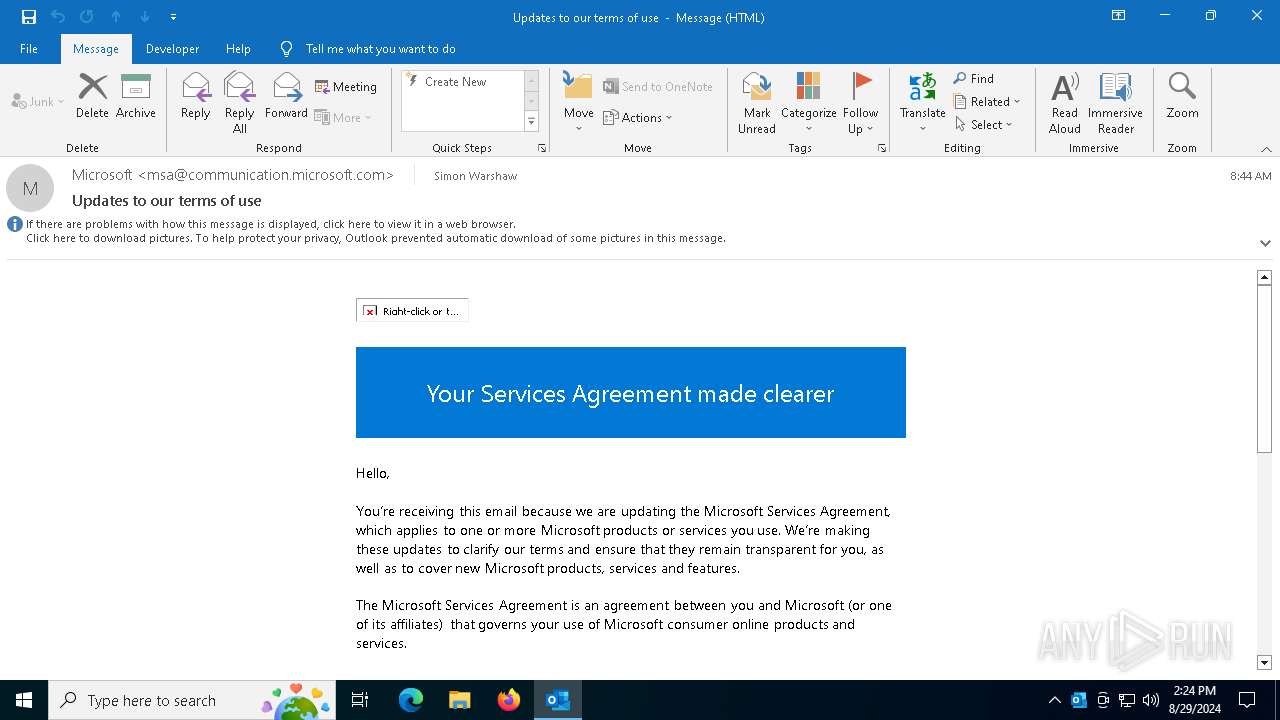The image size is (1280, 720).
Task: Open the File menu
Action: [x=29, y=48]
